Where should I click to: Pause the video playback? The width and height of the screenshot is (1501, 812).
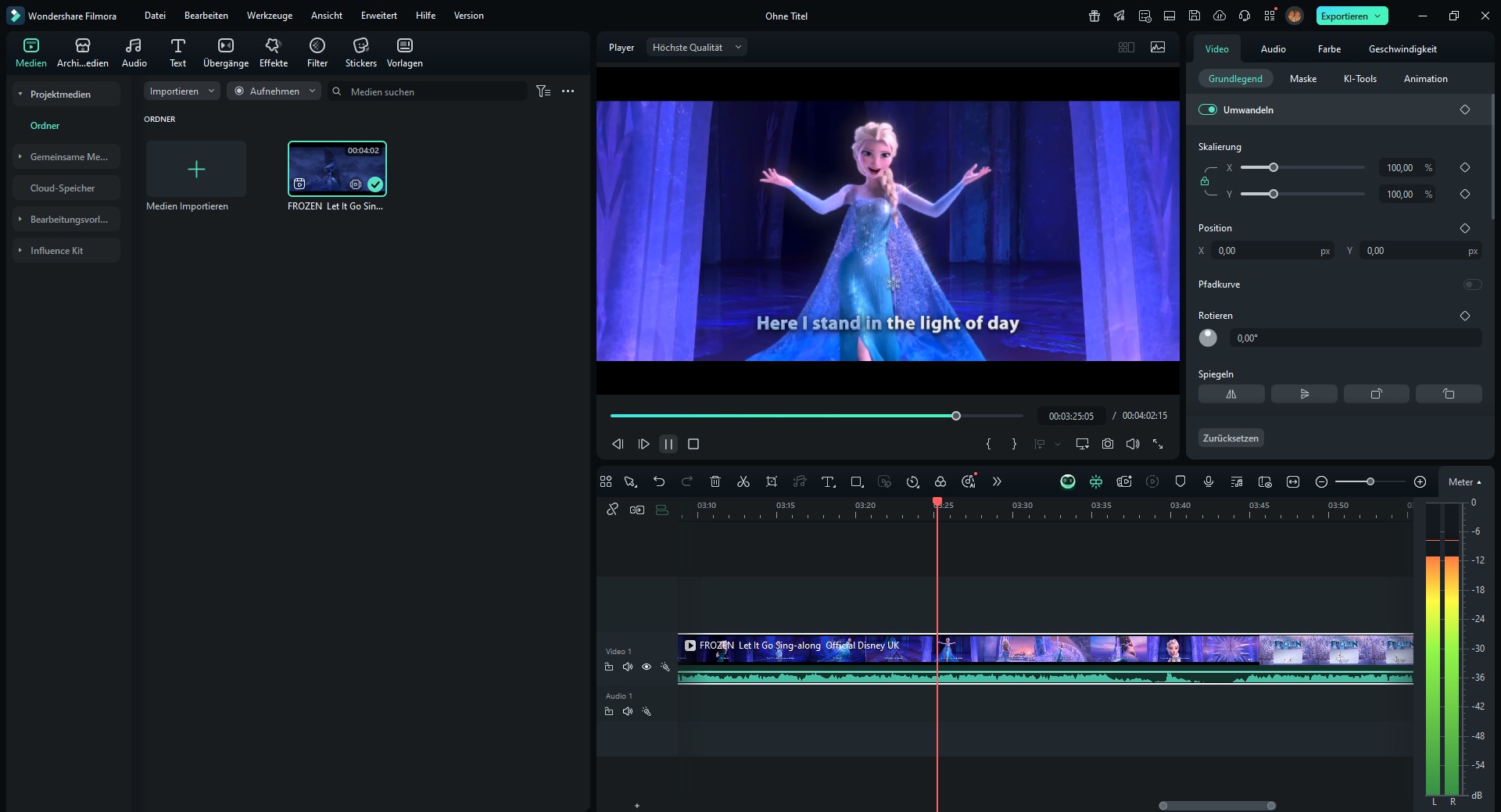point(668,444)
